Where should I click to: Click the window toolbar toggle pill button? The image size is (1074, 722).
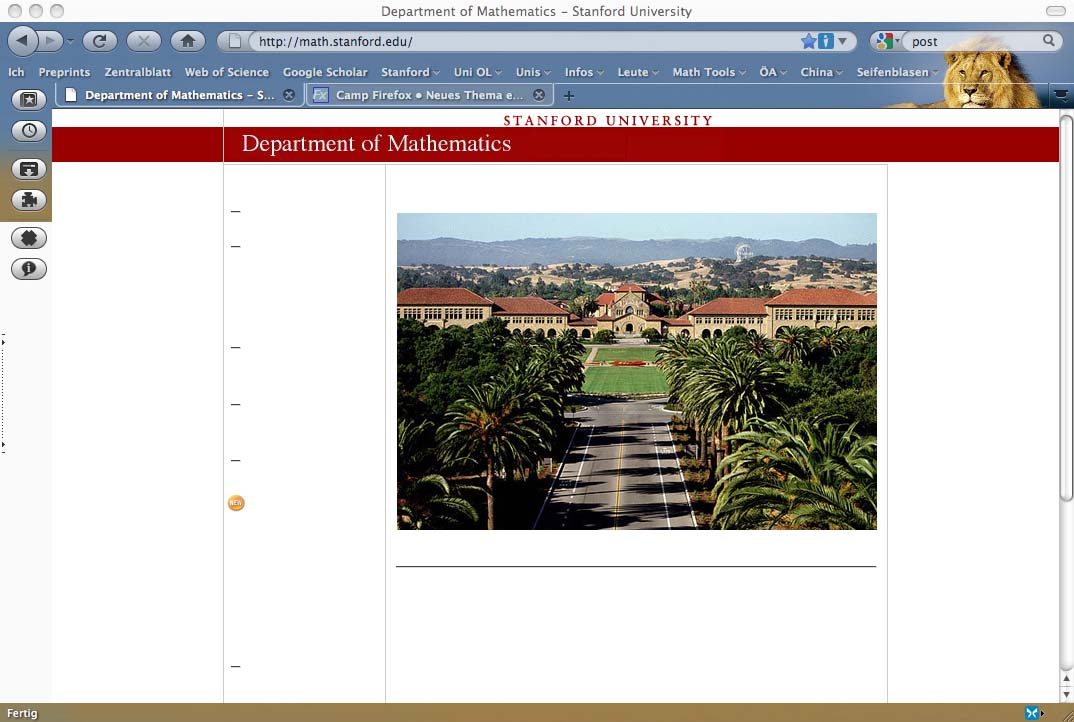coord(1056,11)
